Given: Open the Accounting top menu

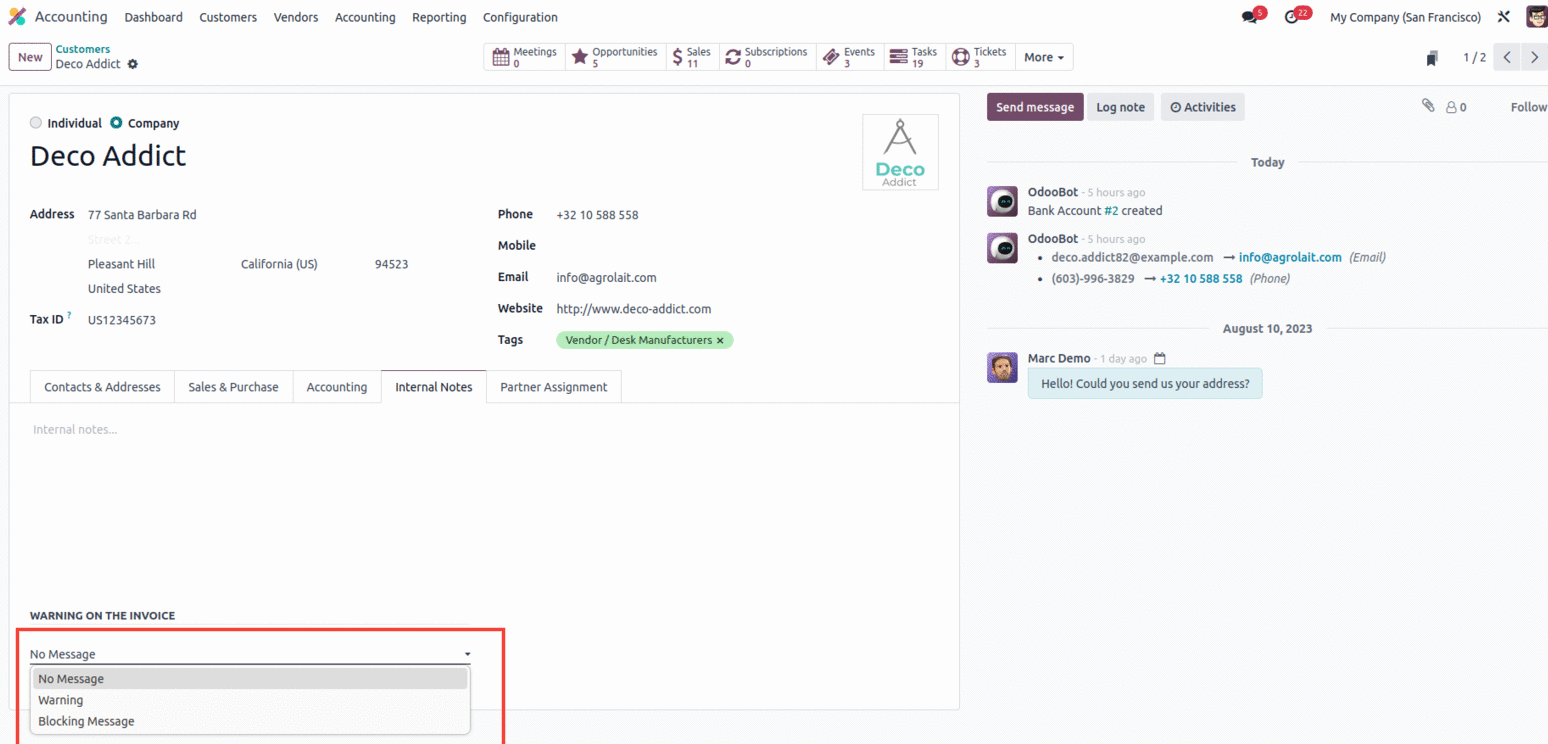Looking at the screenshot, I should point(365,17).
